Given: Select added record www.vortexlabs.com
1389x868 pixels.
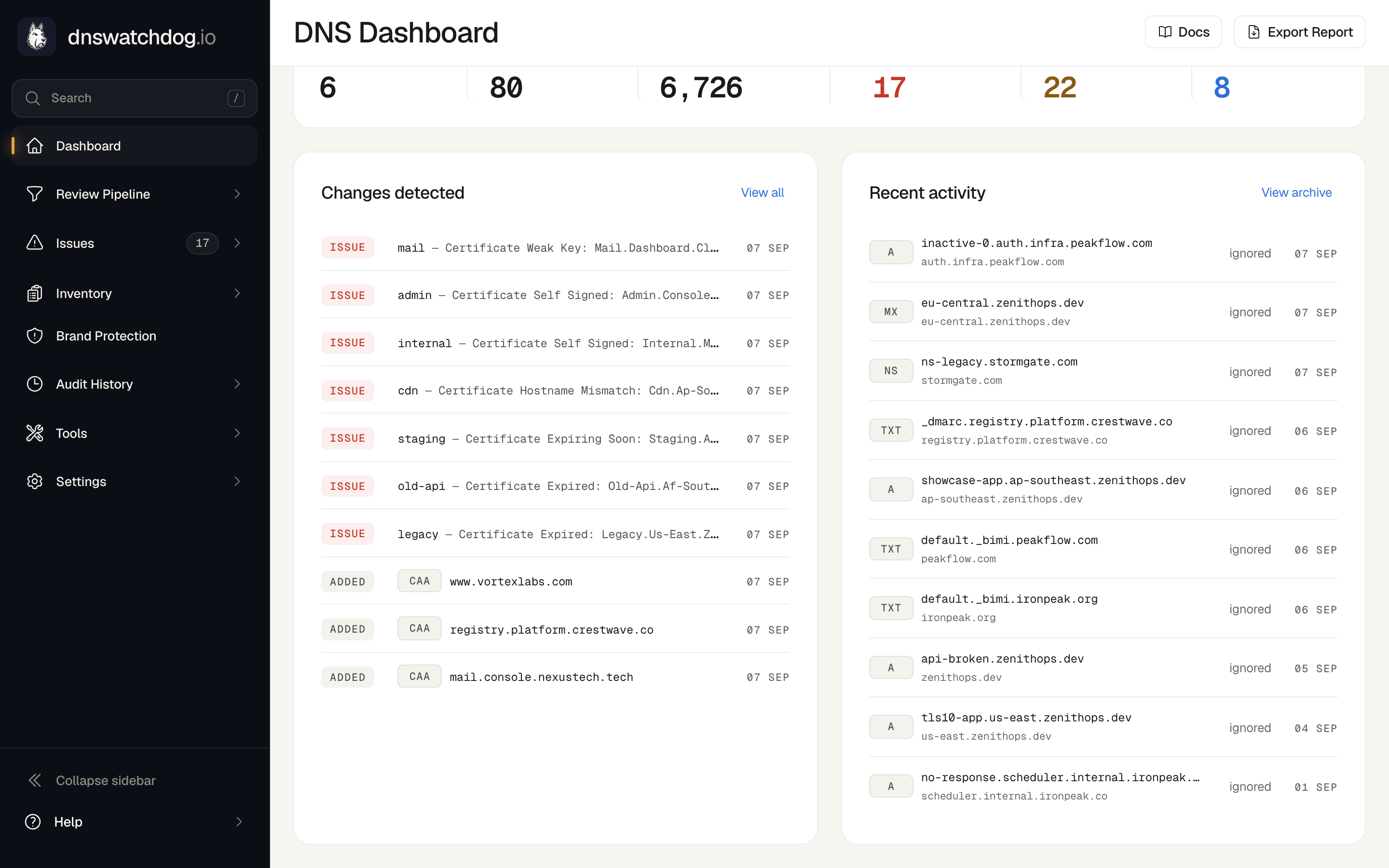Looking at the screenshot, I should pyautogui.click(x=555, y=582).
